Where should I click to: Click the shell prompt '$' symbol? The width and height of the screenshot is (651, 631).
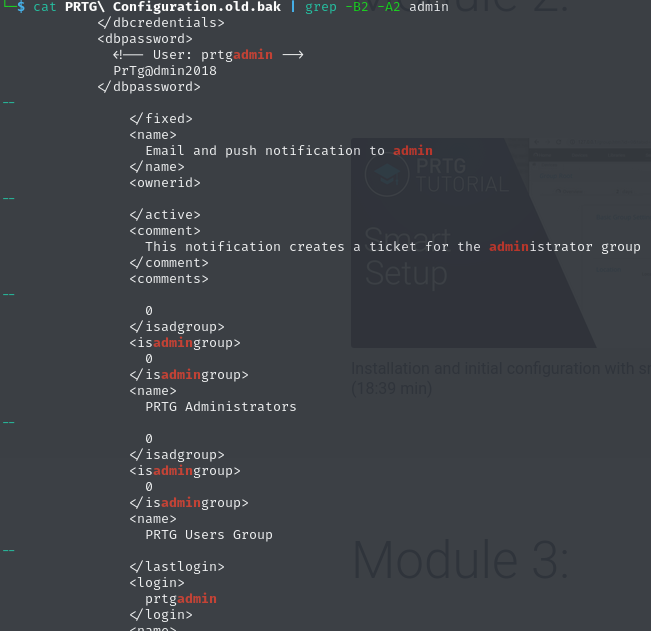21,7
